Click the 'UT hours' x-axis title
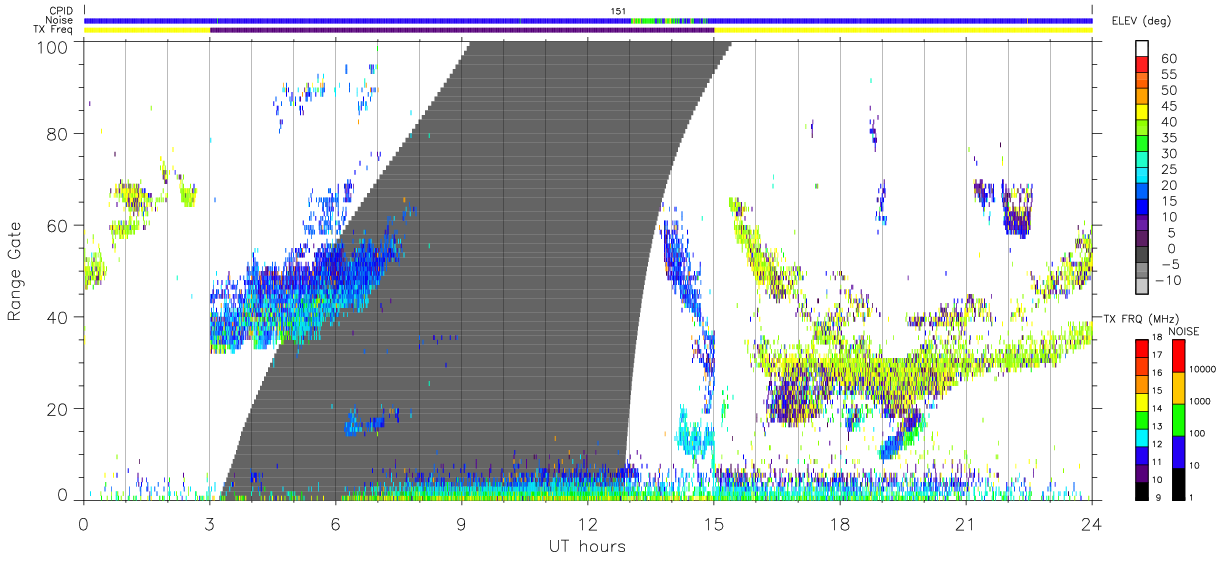 (588, 546)
